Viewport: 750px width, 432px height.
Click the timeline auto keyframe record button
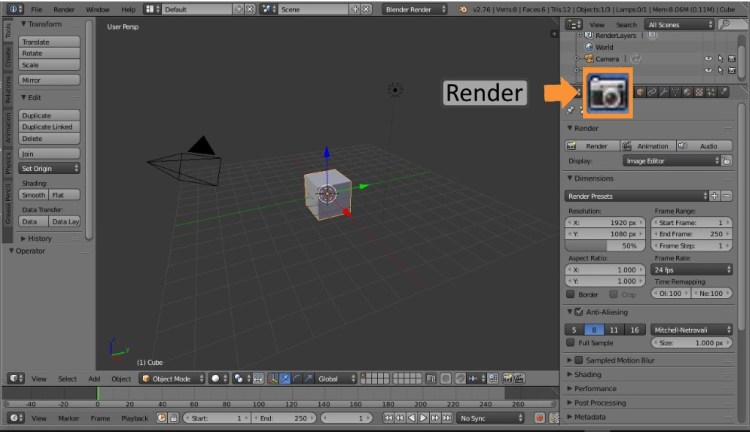coord(540,418)
